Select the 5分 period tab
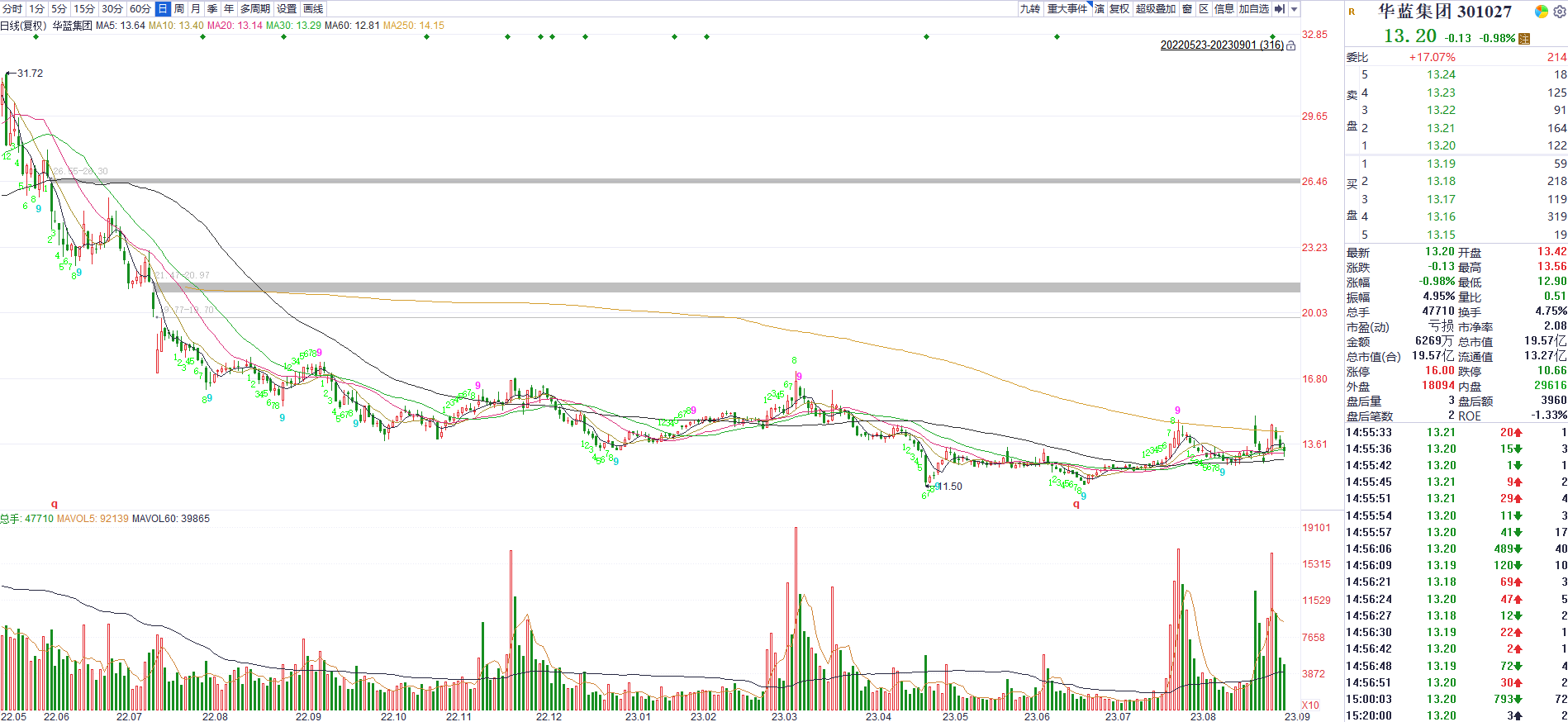This screenshot has width=1568, height=722. pyautogui.click(x=59, y=9)
